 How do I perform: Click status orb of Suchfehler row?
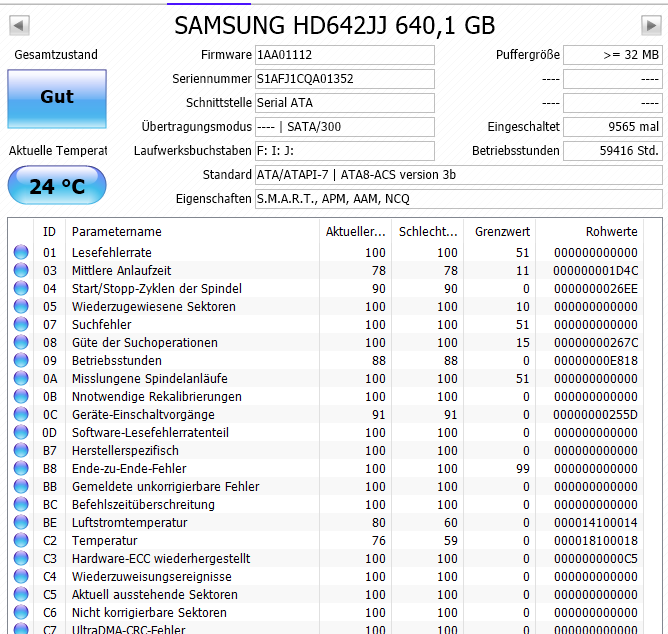[x=21, y=324]
